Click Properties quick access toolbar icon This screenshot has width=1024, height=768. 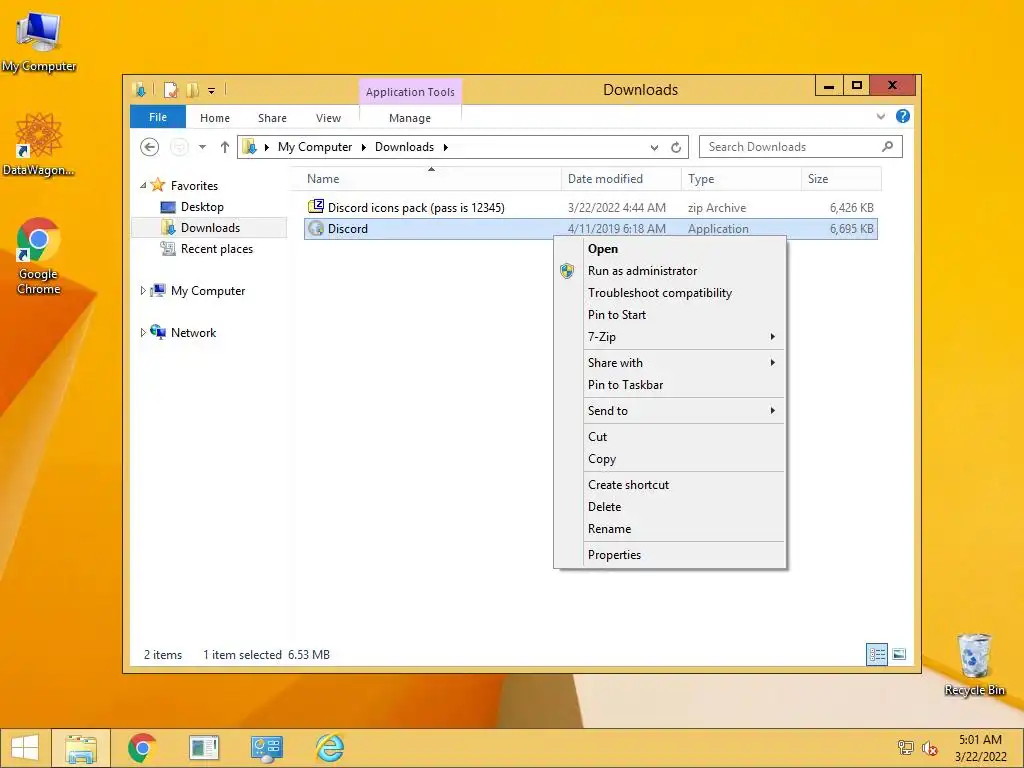[x=170, y=90]
